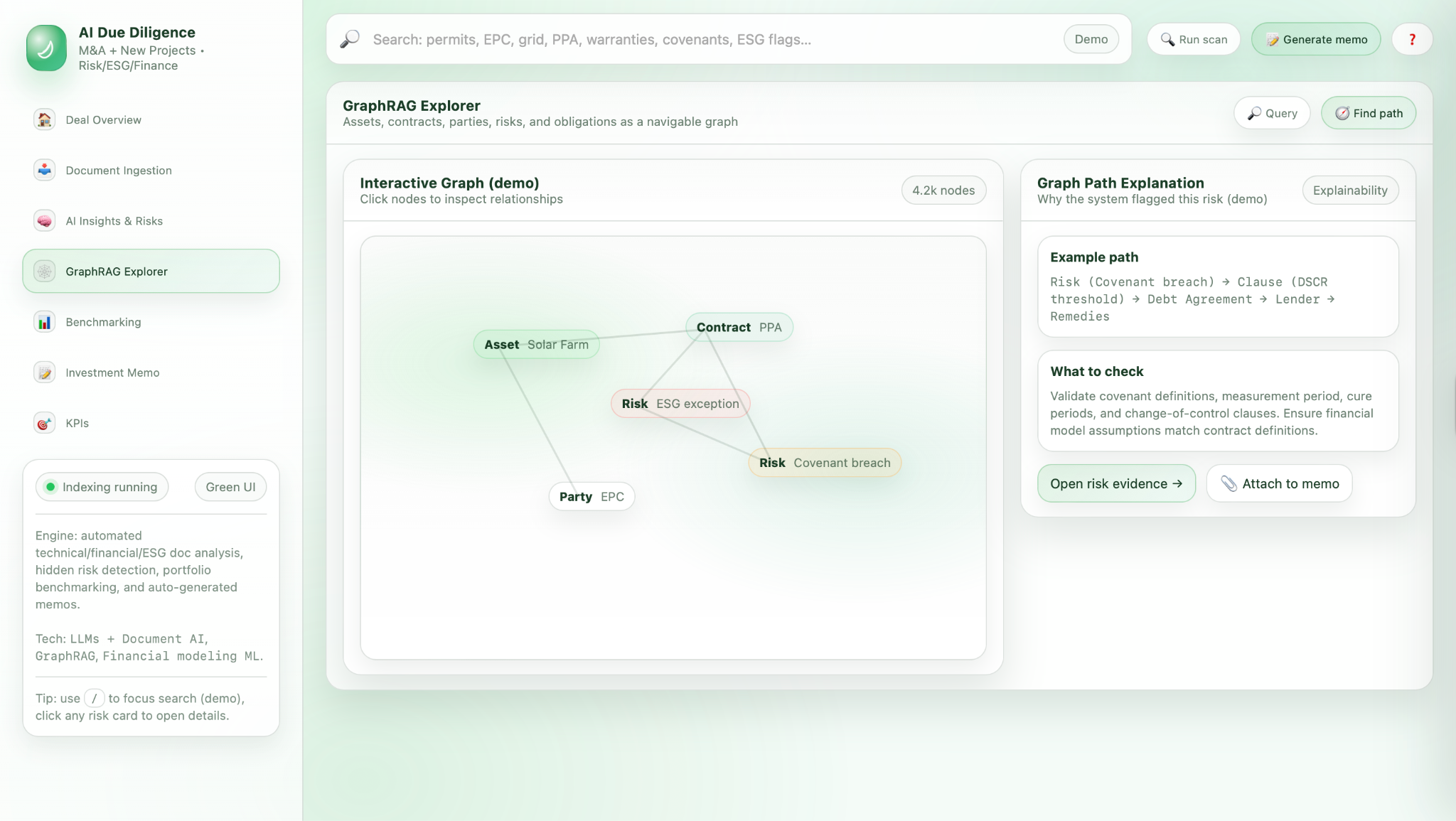This screenshot has height=821, width=1456.
Task: Click the red question mark help button
Action: pos(1411,39)
